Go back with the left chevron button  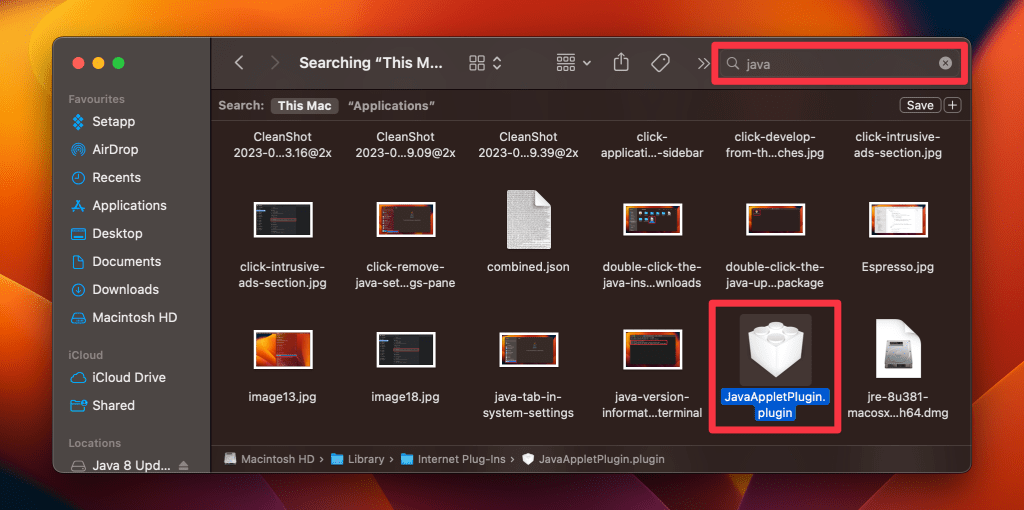tap(239, 63)
